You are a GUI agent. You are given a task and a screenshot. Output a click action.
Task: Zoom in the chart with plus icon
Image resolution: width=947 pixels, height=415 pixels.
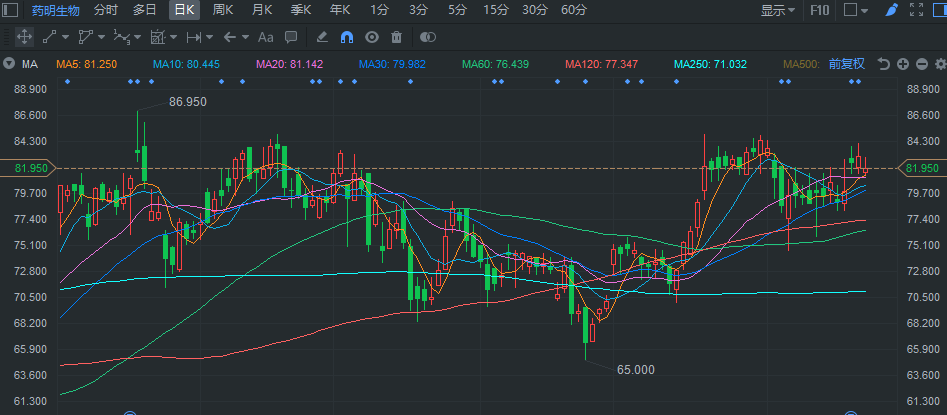903,64
